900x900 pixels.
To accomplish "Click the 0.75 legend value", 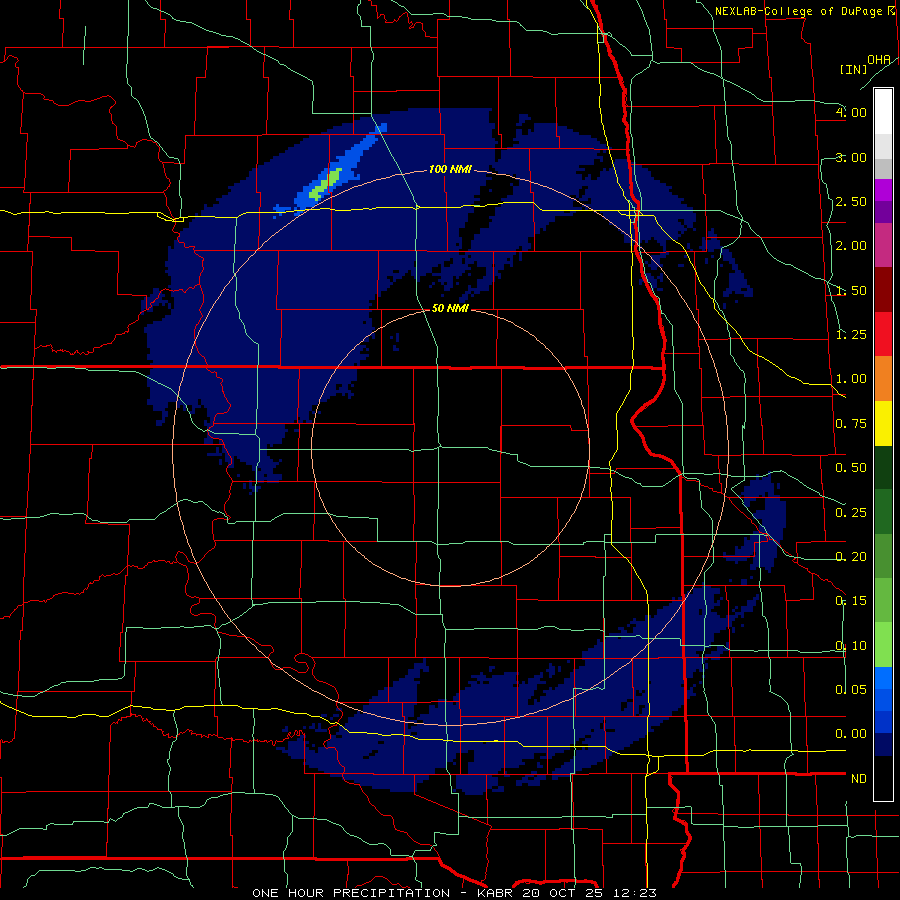I will (851, 424).
